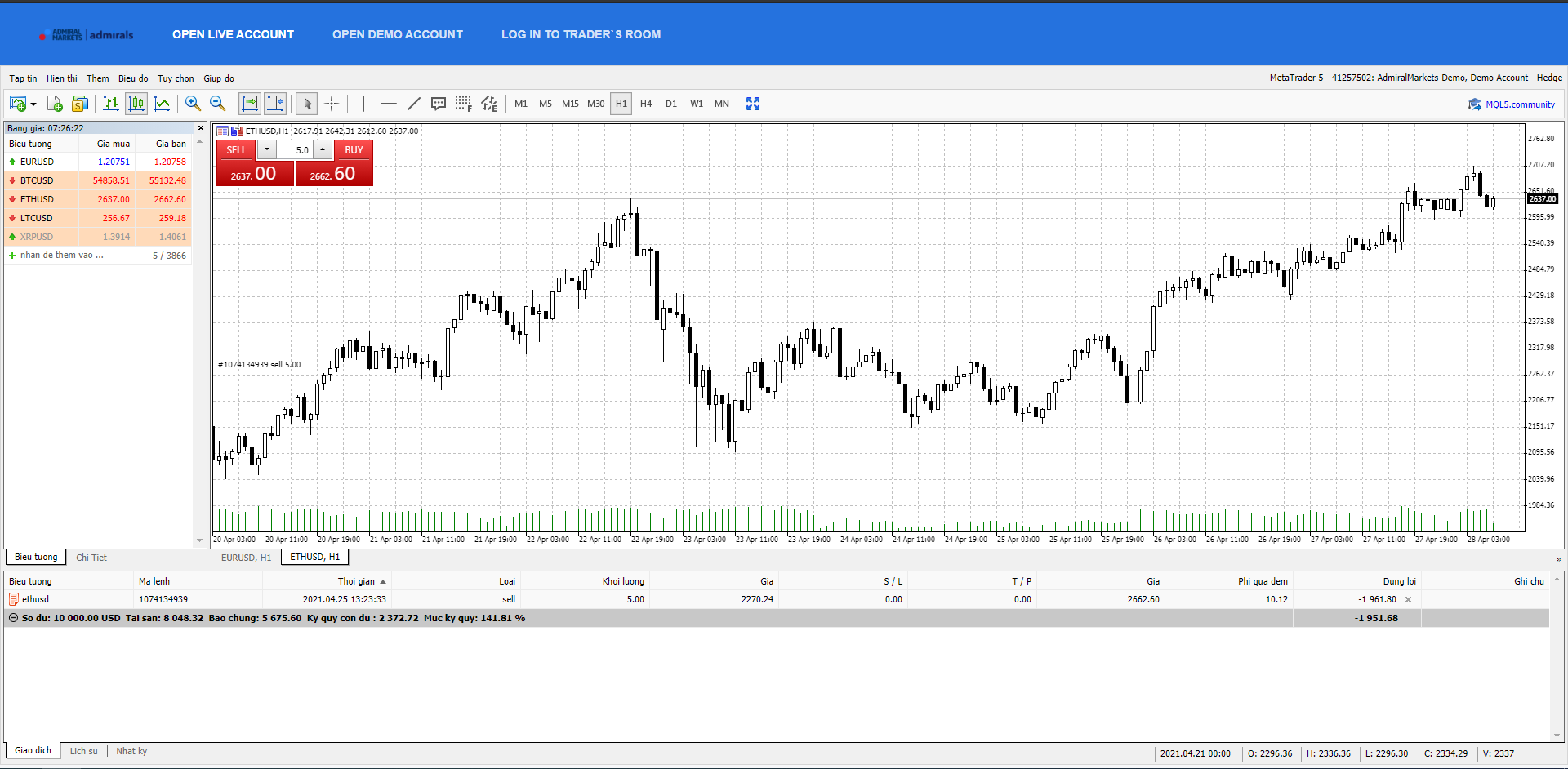Decrease trade volume with down arrow
This screenshot has height=769, width=1568.
coord(267,149)
